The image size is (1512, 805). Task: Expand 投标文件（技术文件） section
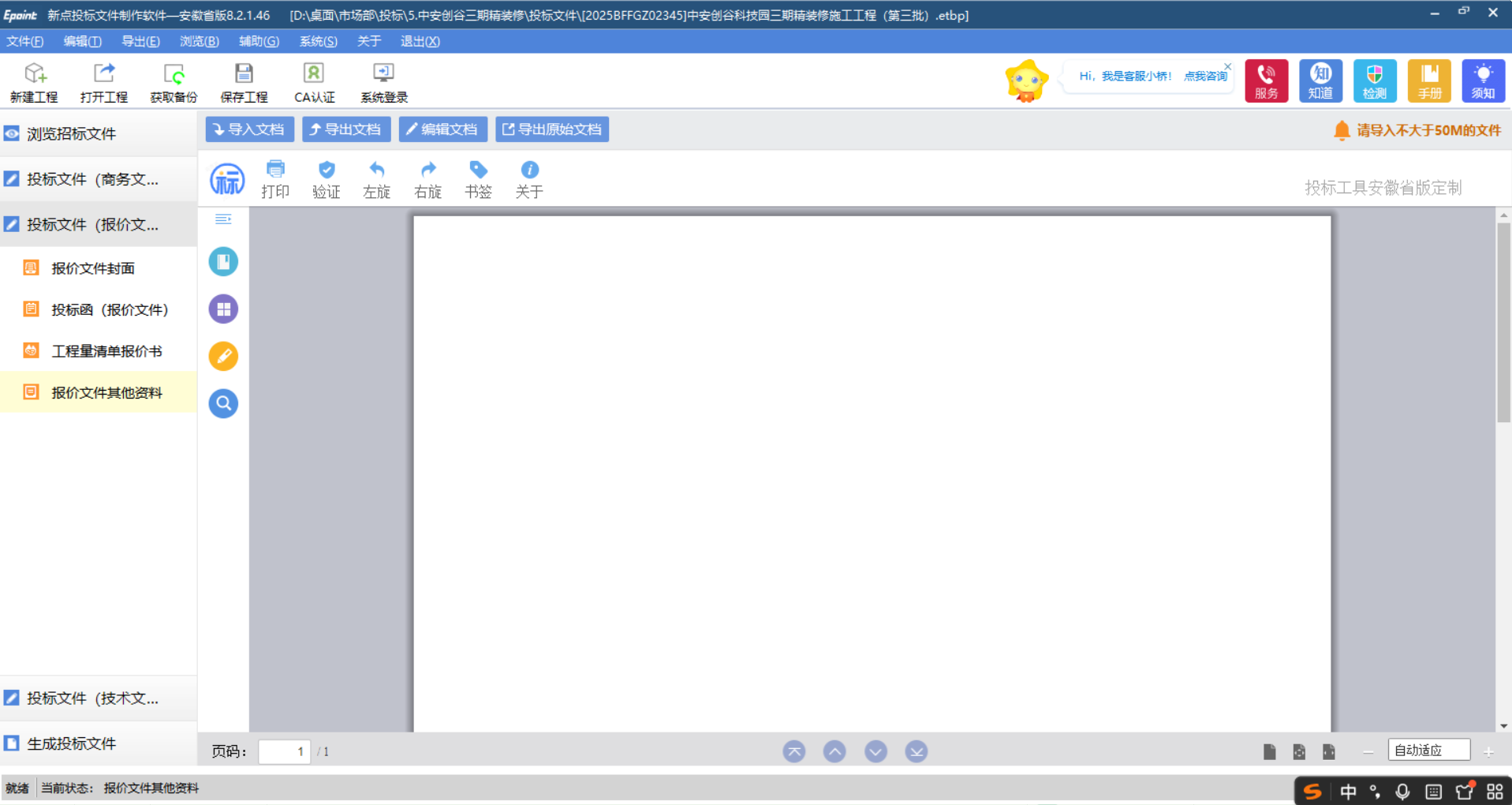(93, 698)
